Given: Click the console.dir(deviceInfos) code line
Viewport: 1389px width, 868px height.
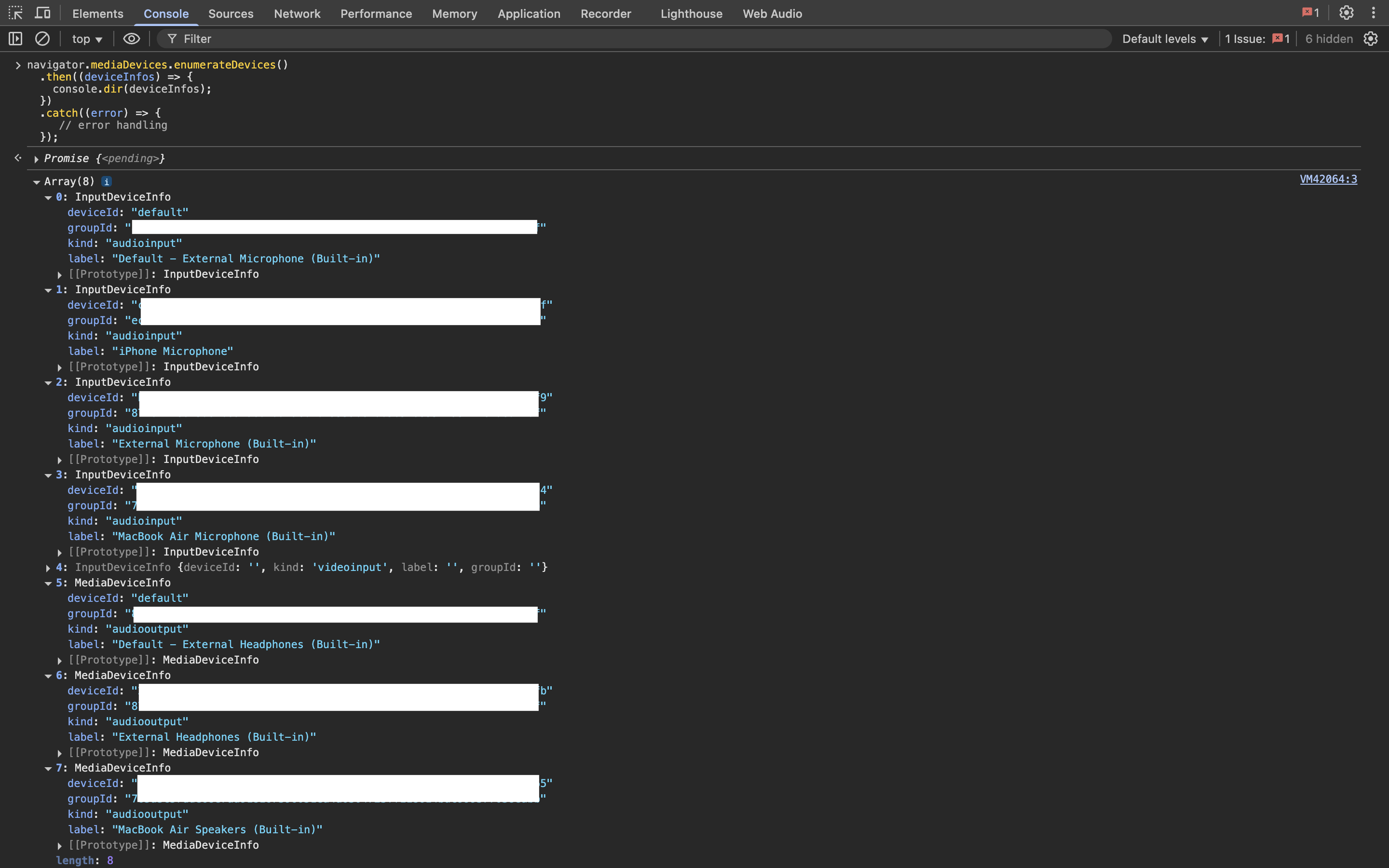Looking at the screenshot, I should point(132,89).
